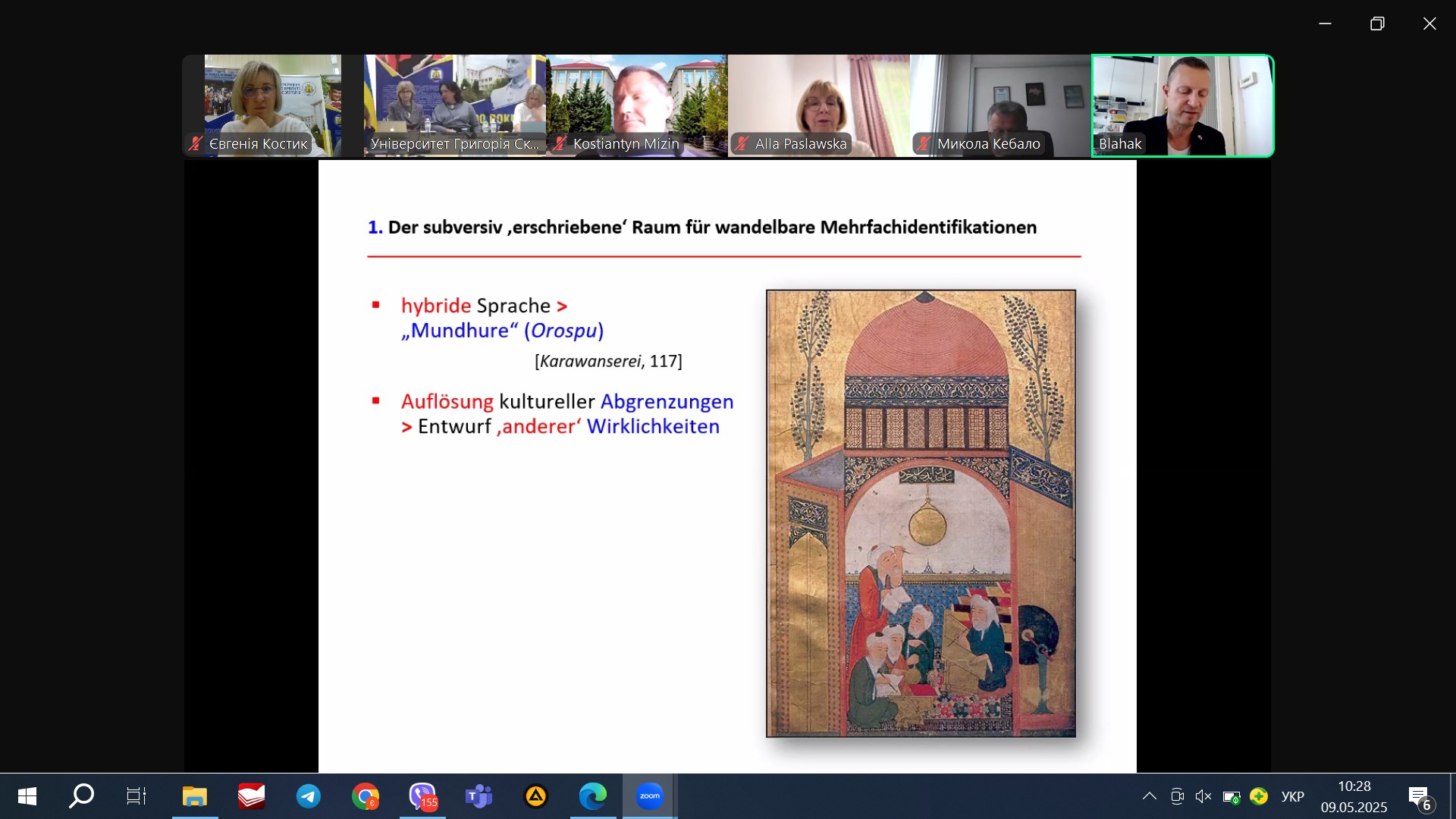
Task: Click Show Desktop sliver on taskbar
Action: click(1452, 796)
